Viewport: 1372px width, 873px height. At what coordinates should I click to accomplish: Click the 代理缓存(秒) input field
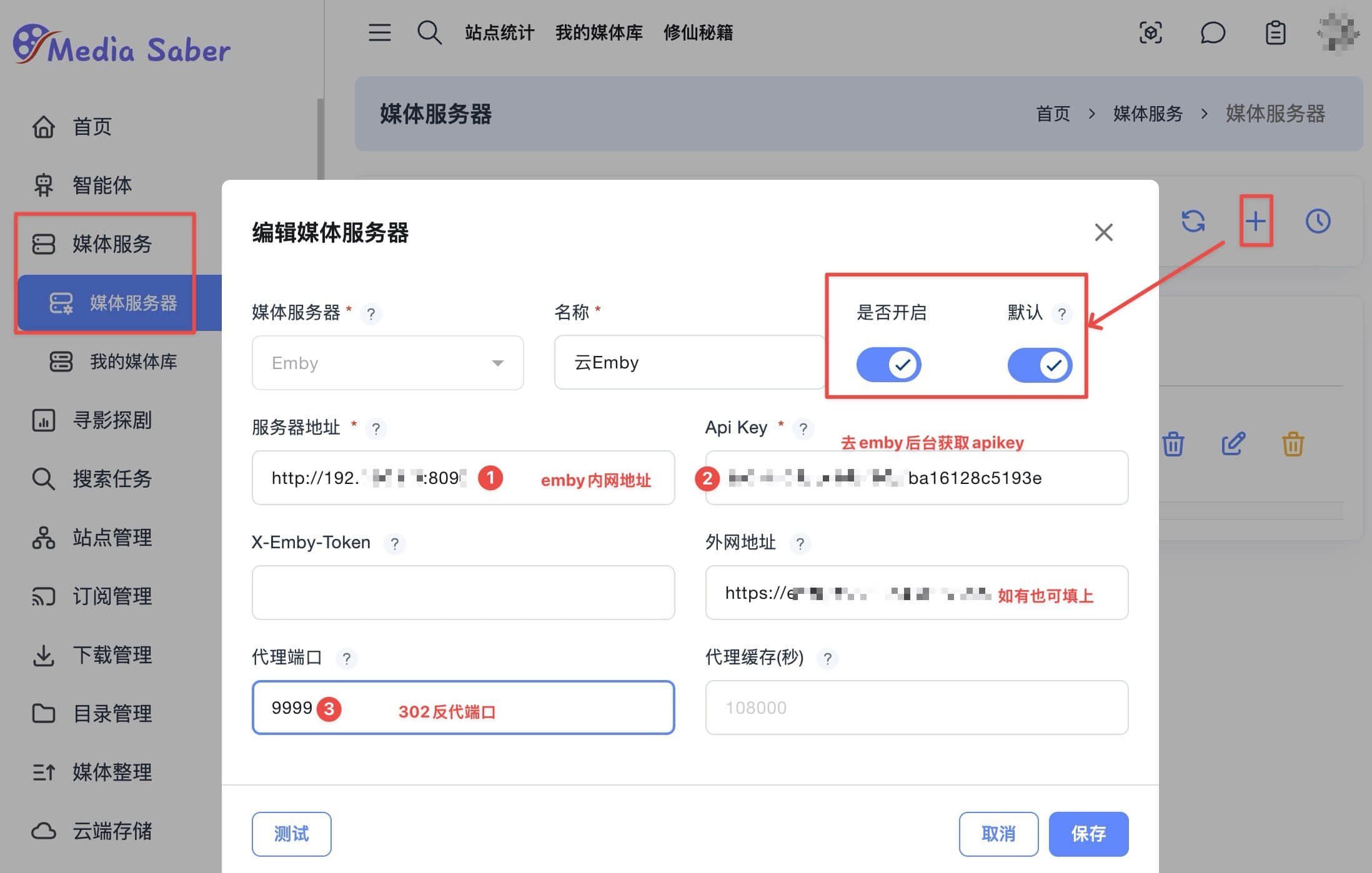tap(917, 708)
